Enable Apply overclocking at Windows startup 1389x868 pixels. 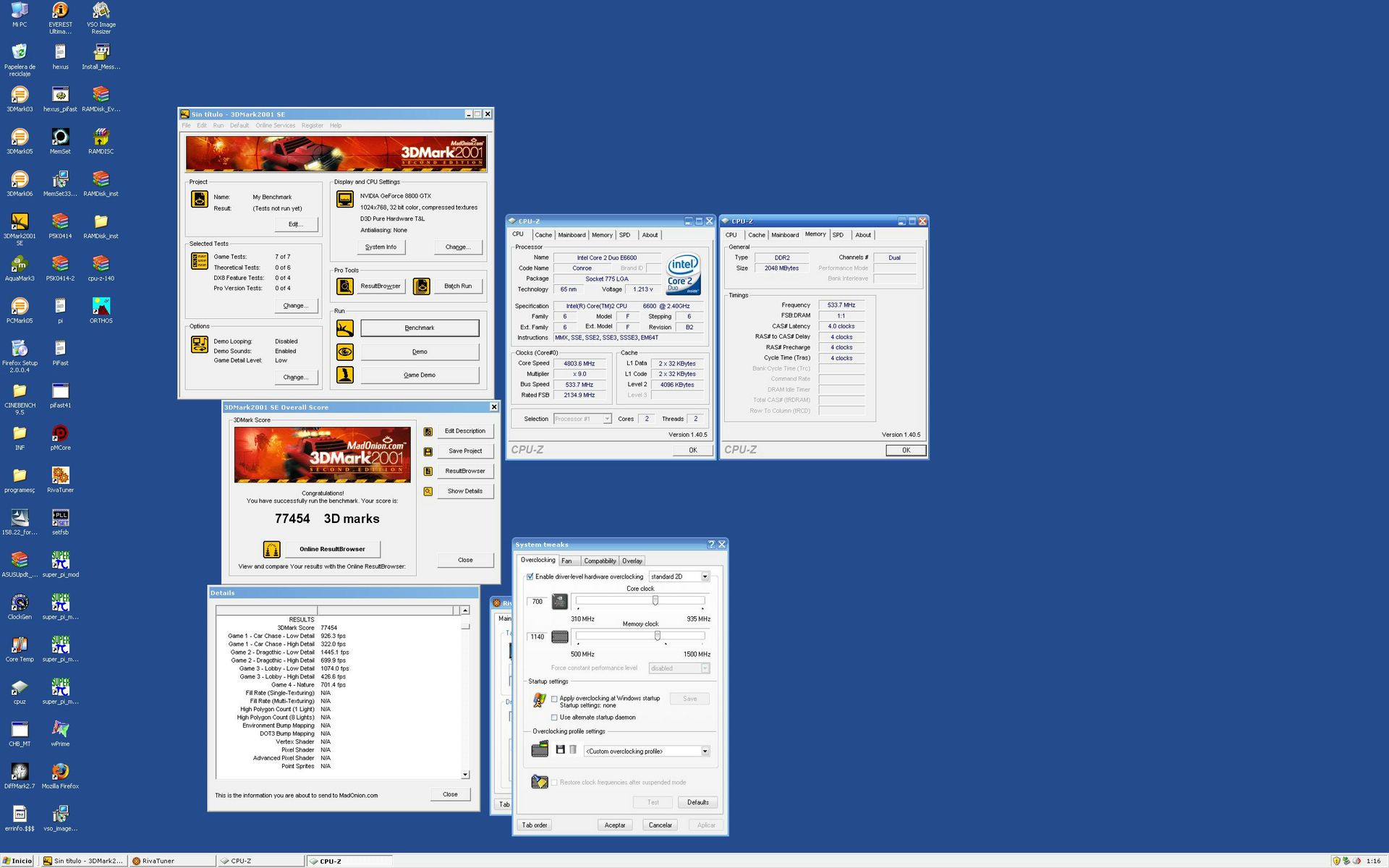pyautogui.click(x=554, y=699)
